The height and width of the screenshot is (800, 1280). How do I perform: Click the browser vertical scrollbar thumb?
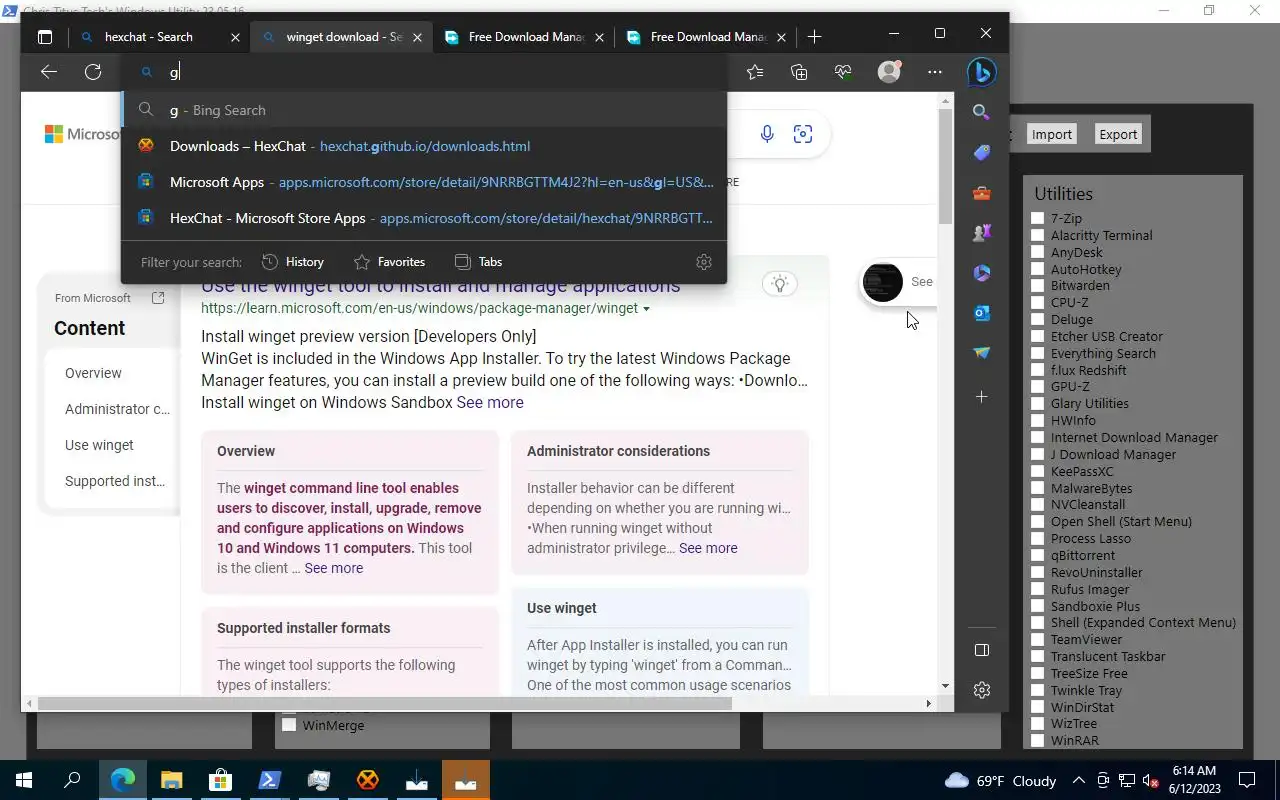[946, 165]
